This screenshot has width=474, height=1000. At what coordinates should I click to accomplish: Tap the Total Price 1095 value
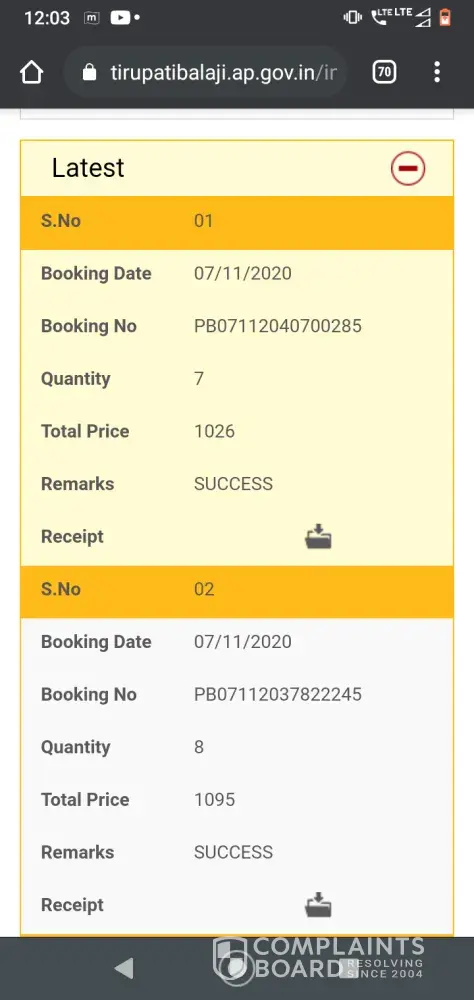point(214,800)
